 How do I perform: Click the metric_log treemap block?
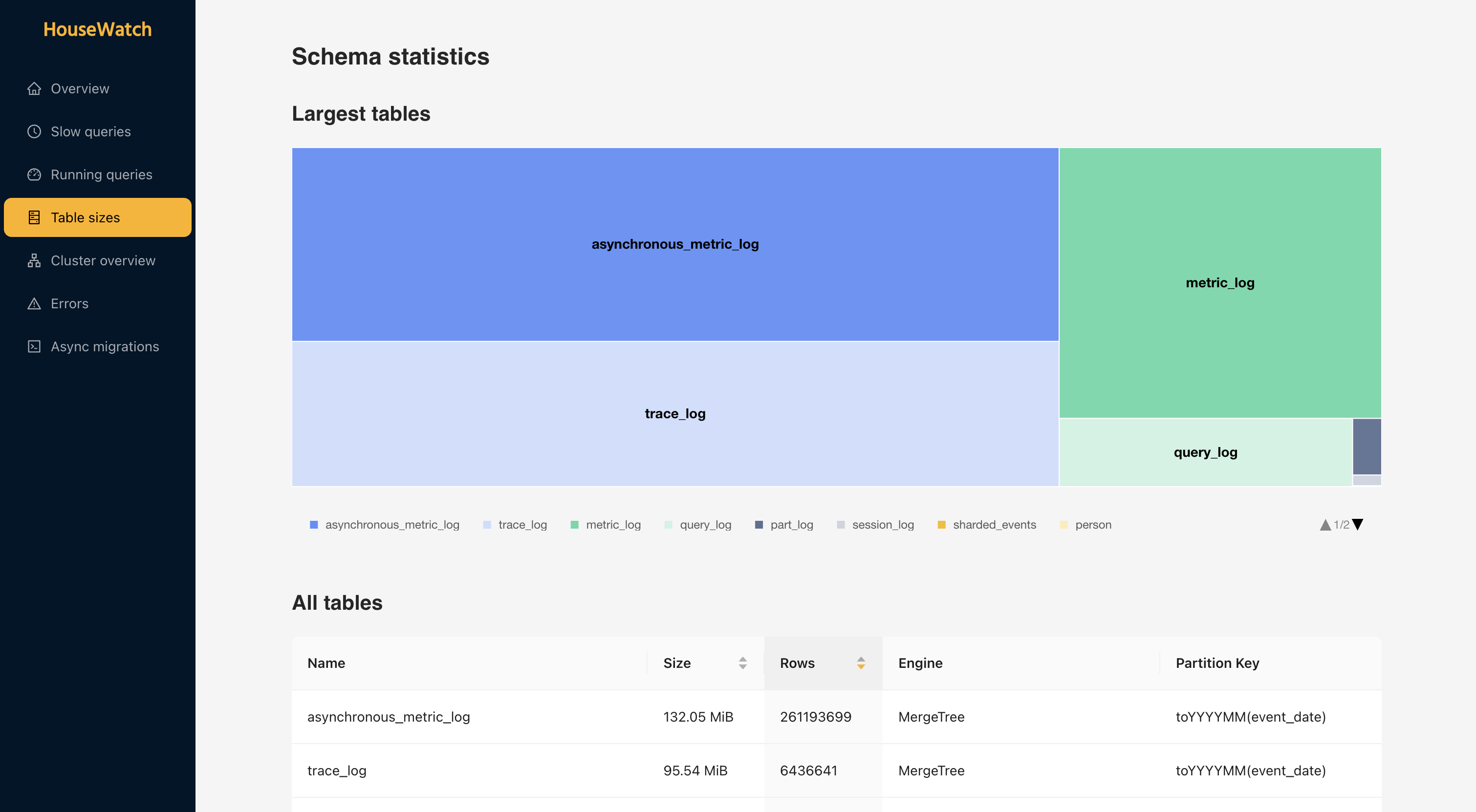1219,283
